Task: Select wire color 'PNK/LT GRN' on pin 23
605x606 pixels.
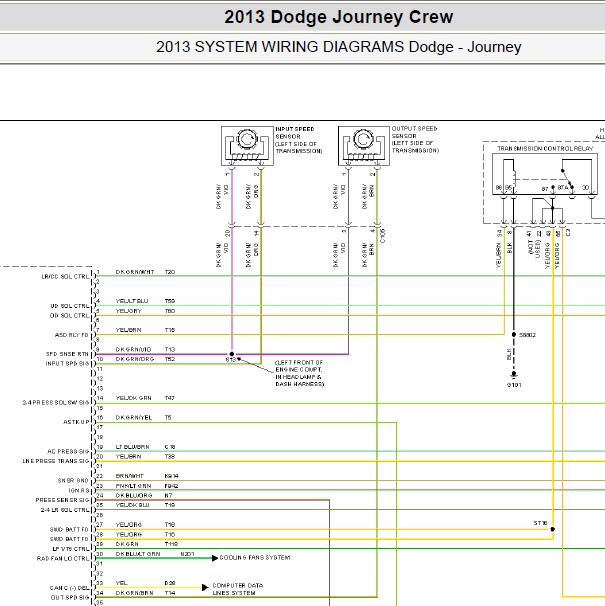Action: pyautogui.click(x=133, y=486)
